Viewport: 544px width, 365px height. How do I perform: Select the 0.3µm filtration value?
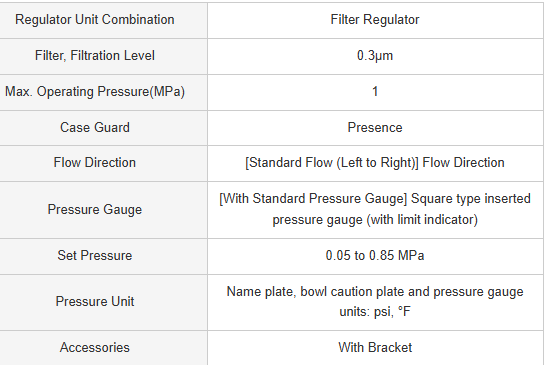pos(375,56)
